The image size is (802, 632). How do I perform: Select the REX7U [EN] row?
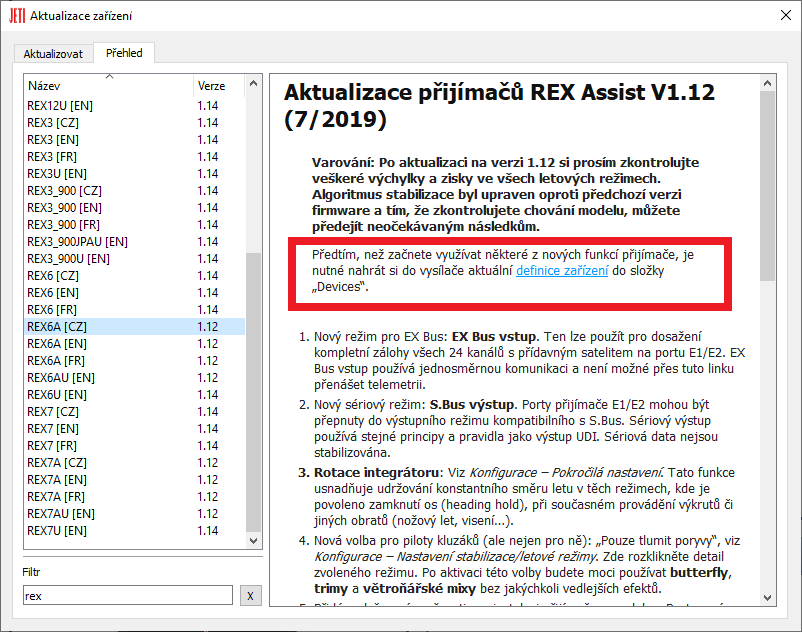click(x=135, y=531)
